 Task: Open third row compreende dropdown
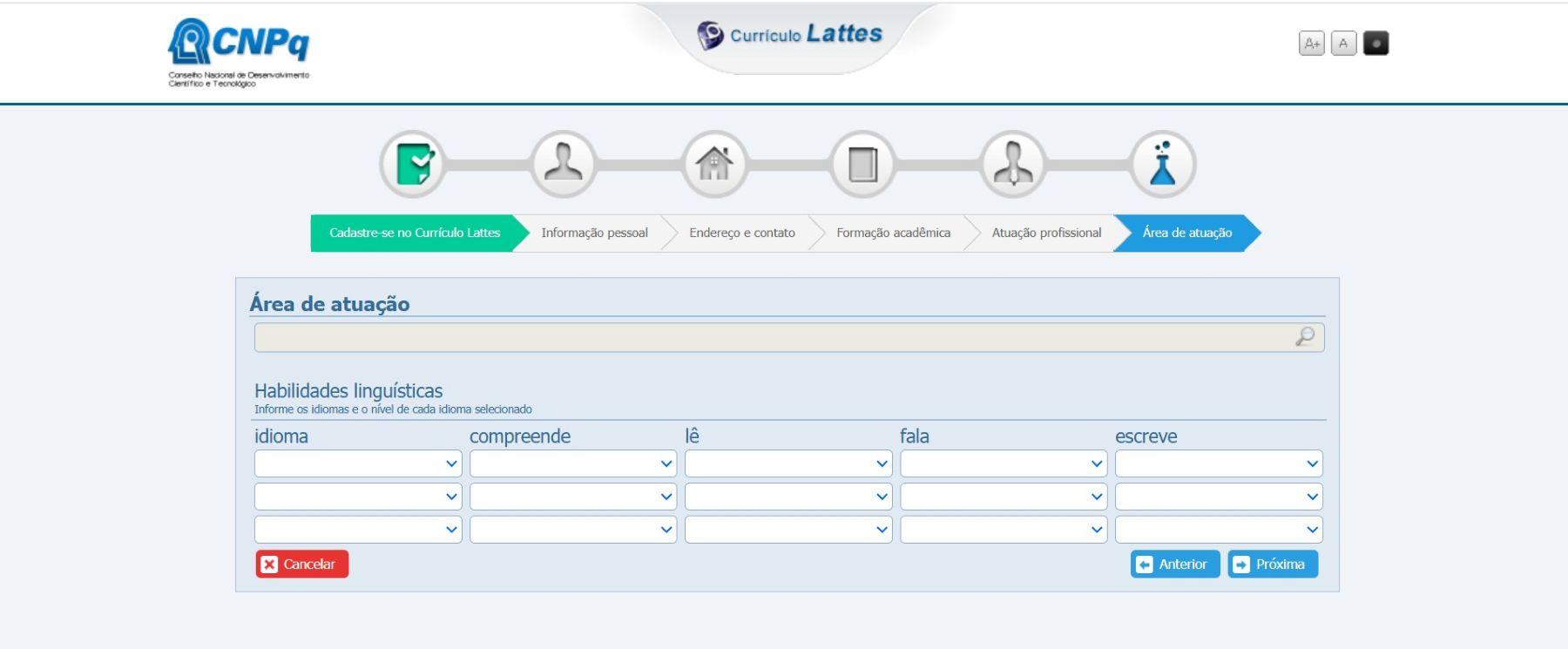573,530
